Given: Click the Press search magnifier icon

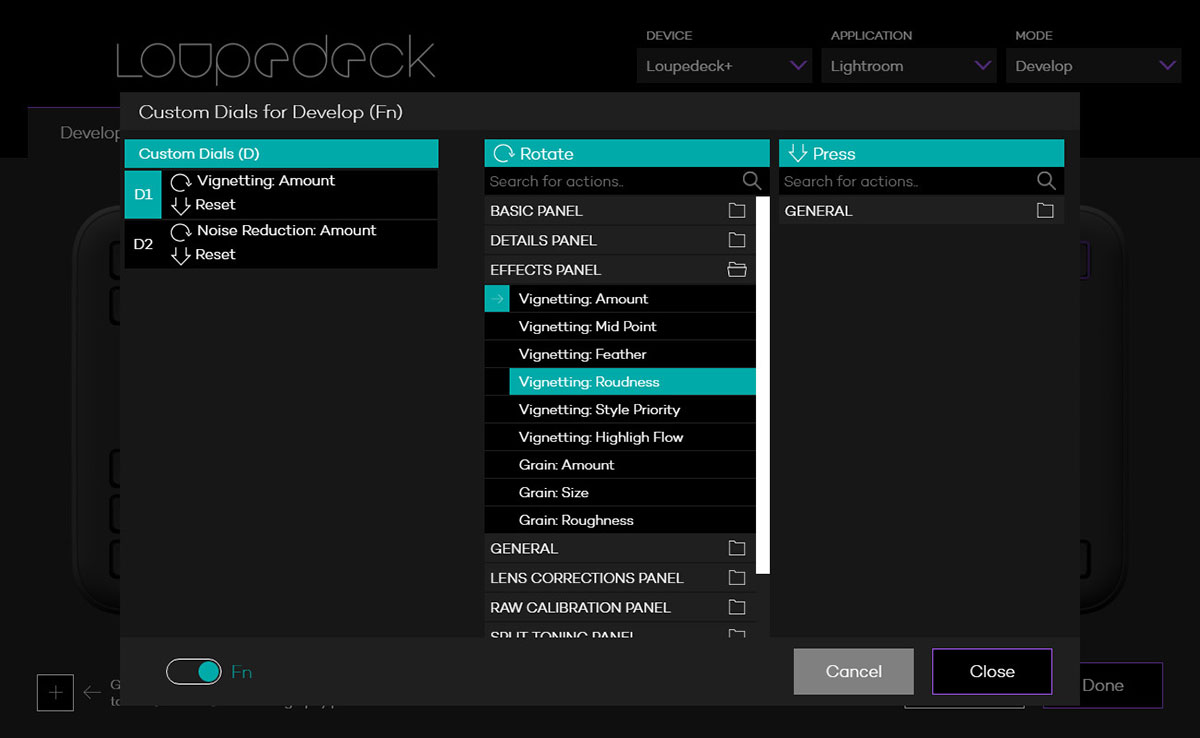Looking at the screenshot, I should pos(1046,181).
